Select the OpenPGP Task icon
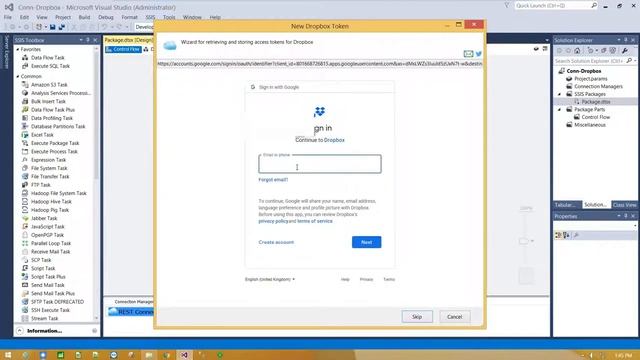 25,235
